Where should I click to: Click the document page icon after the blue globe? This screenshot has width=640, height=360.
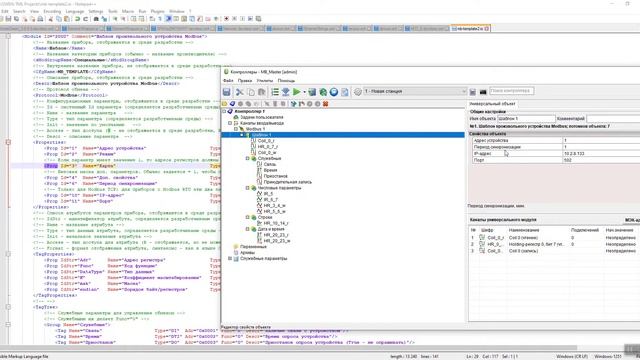pos(345,92)
